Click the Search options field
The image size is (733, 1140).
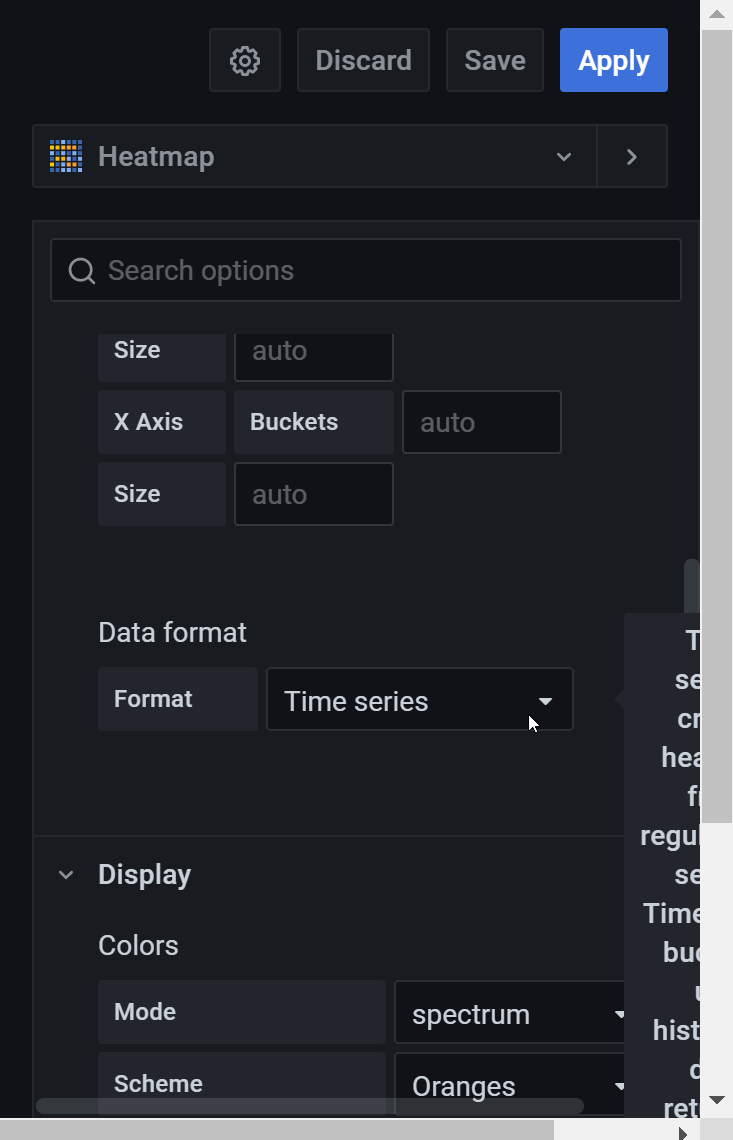[365, 270]
